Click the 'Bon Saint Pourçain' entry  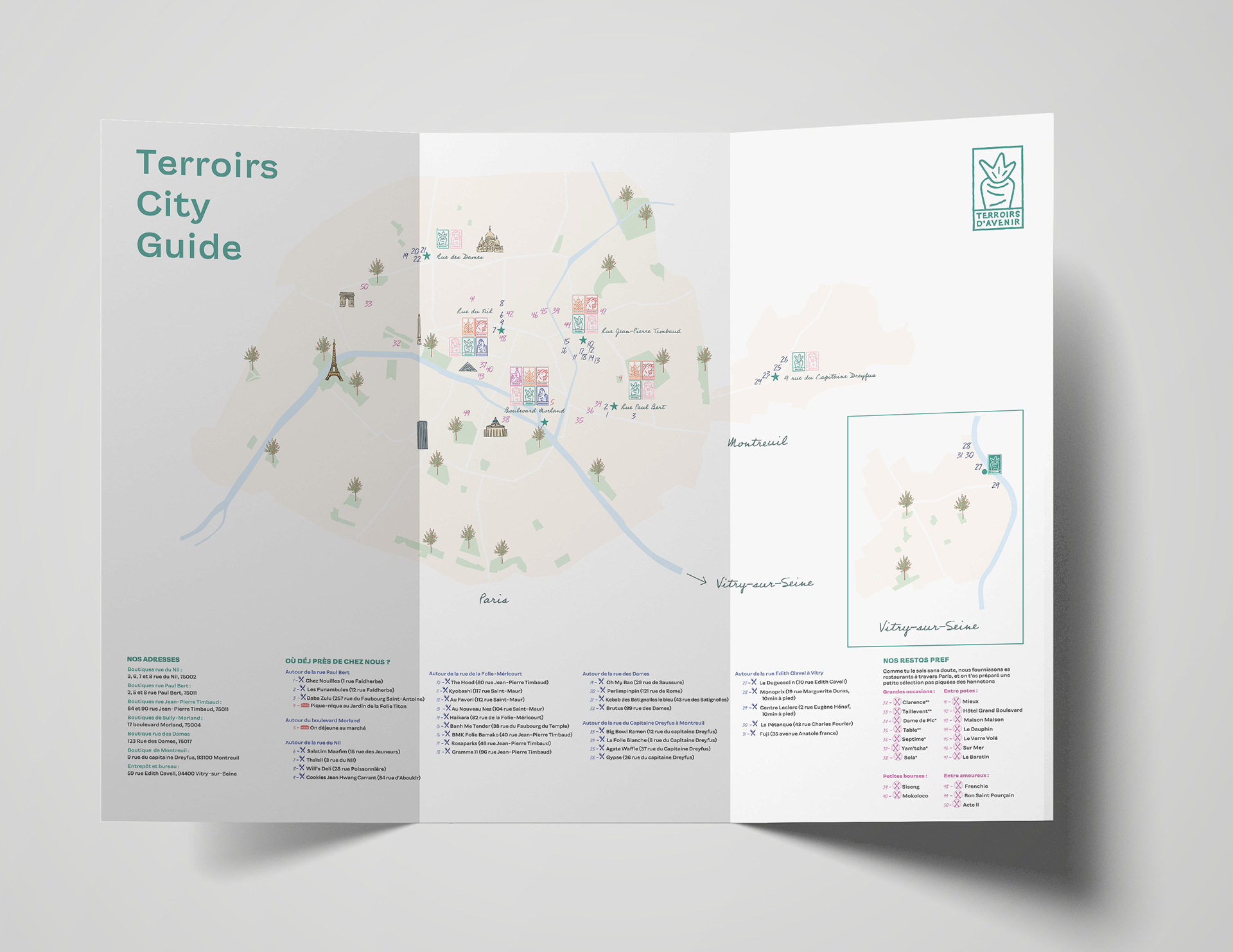(989, 795)
